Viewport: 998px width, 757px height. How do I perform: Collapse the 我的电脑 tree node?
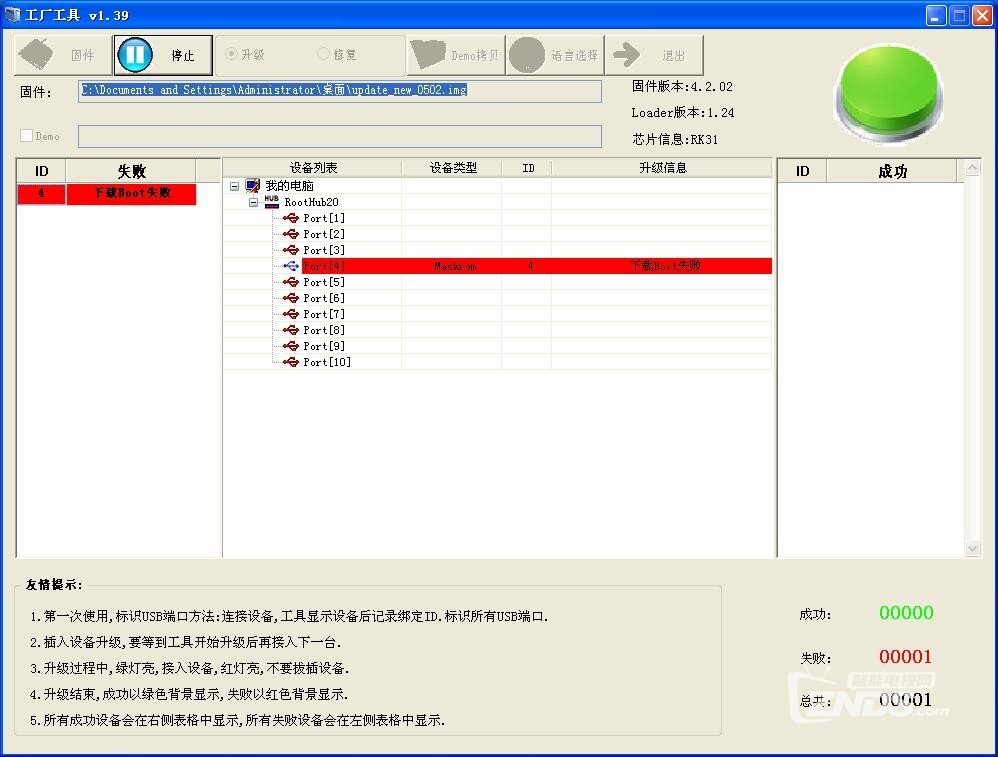235,186
